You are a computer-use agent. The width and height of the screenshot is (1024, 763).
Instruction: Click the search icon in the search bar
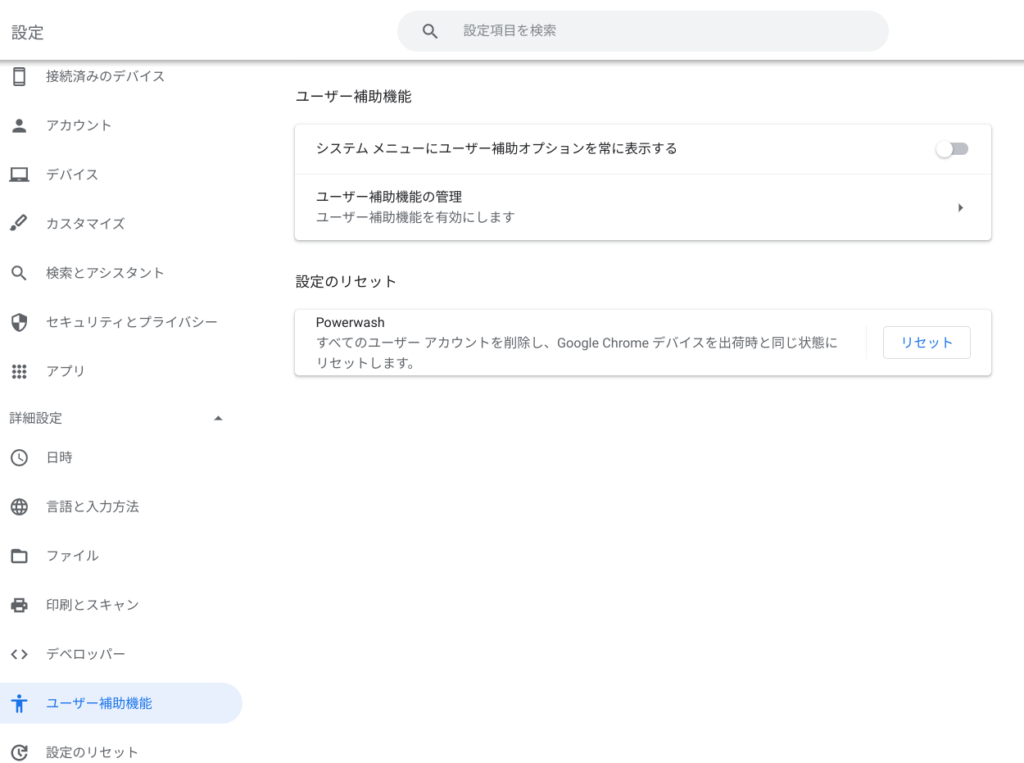[x=430, y=31]
